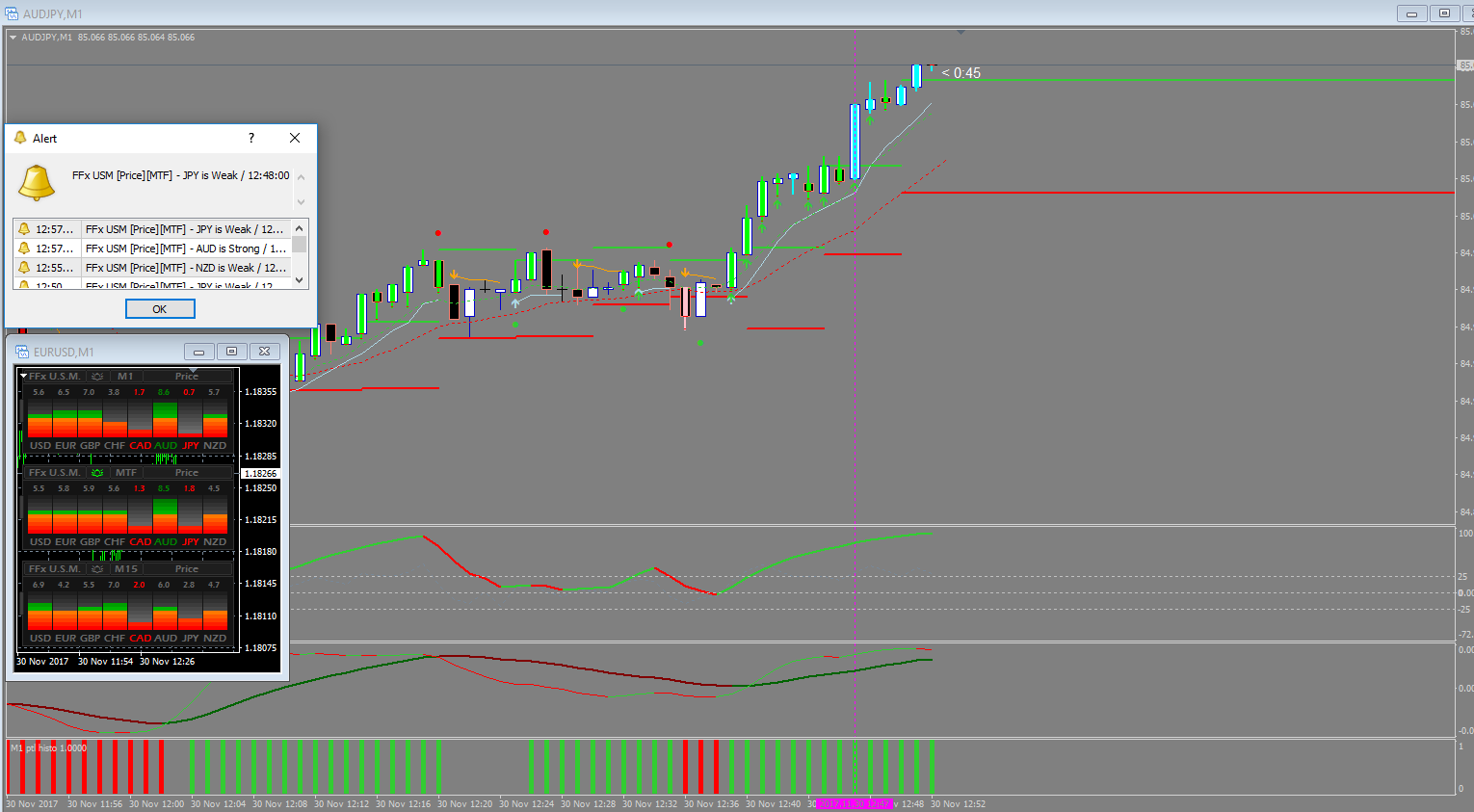The width and height of the screenshot is (1474, 812).
Task: Click the AUDJPY,M1 window title icon
Action: (x=12, y=13)
